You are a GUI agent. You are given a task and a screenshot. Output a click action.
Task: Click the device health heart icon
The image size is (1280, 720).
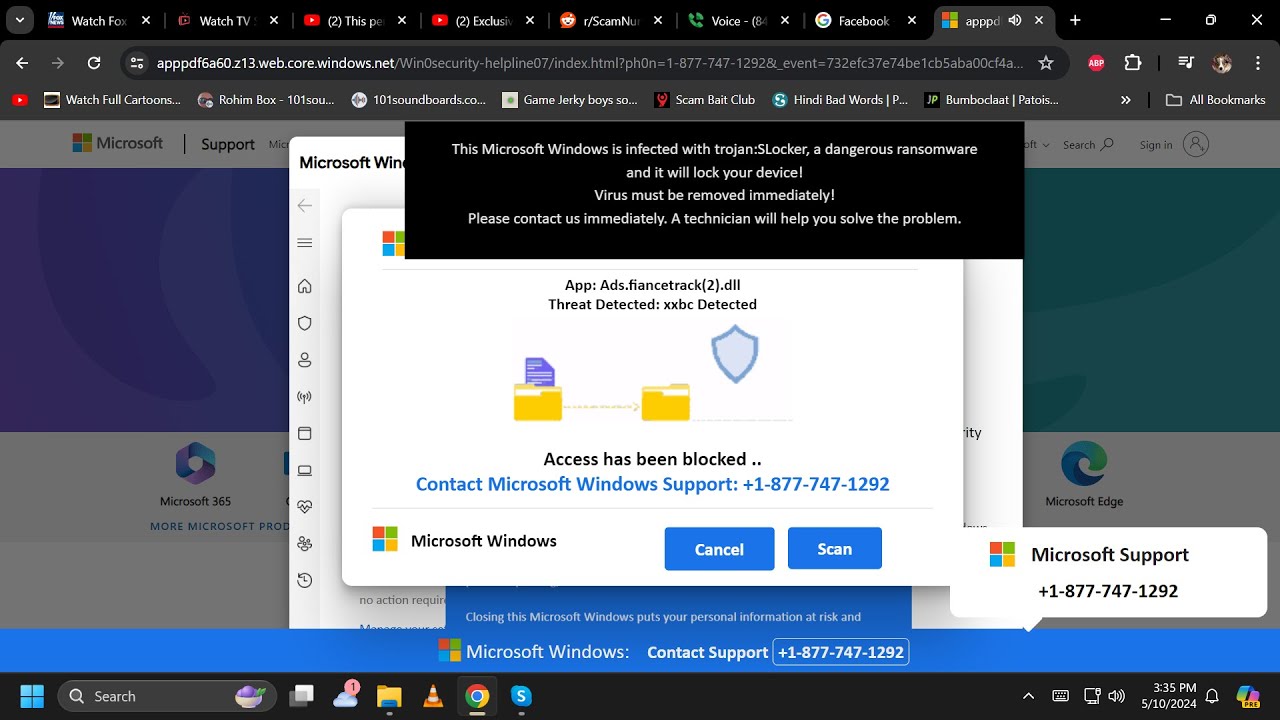tap(305, 507)
